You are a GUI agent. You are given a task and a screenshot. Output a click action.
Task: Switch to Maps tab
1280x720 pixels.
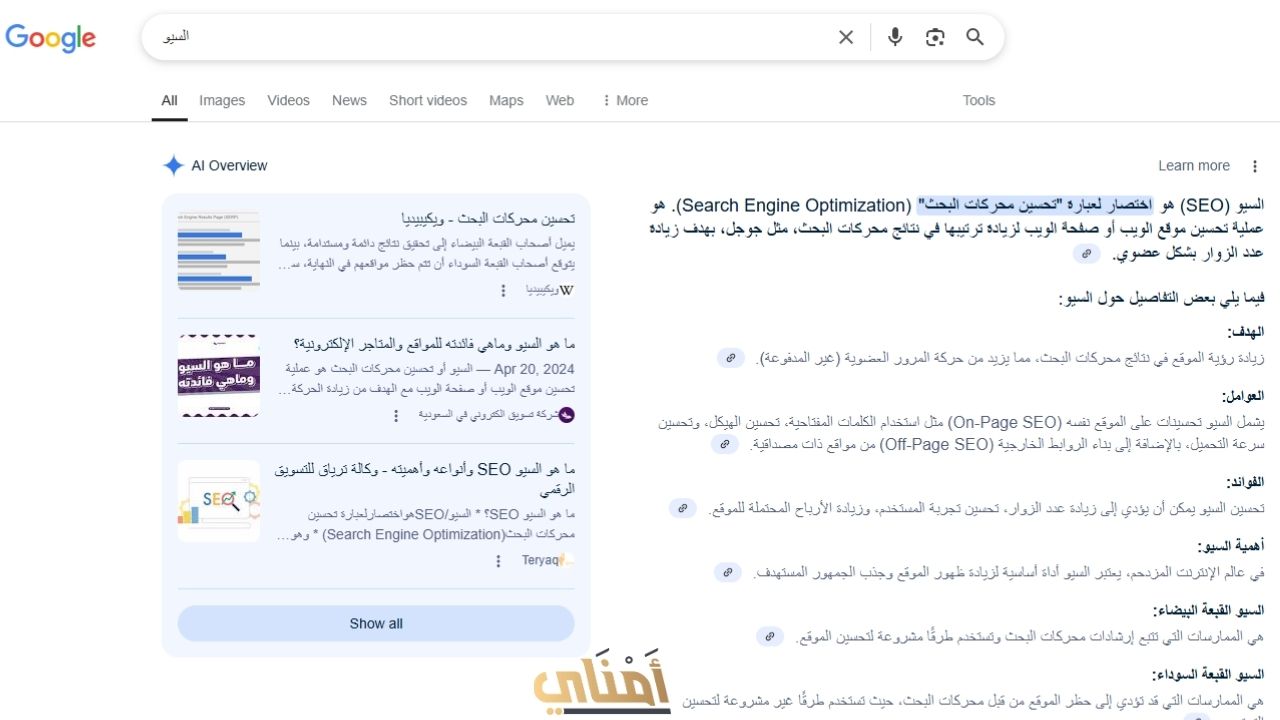point(506,100)
